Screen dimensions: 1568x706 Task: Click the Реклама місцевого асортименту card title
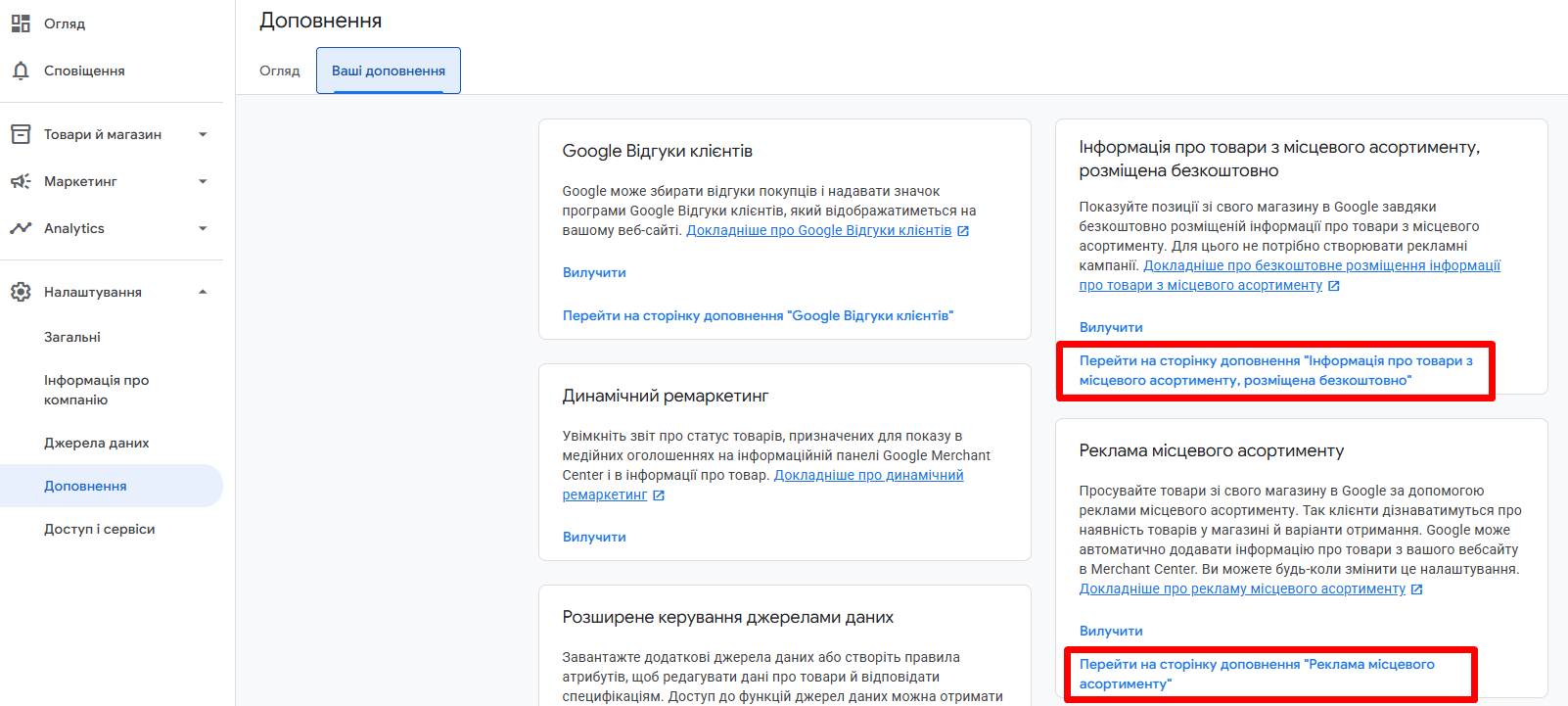pyautogui.click(x=1212, y=450)
